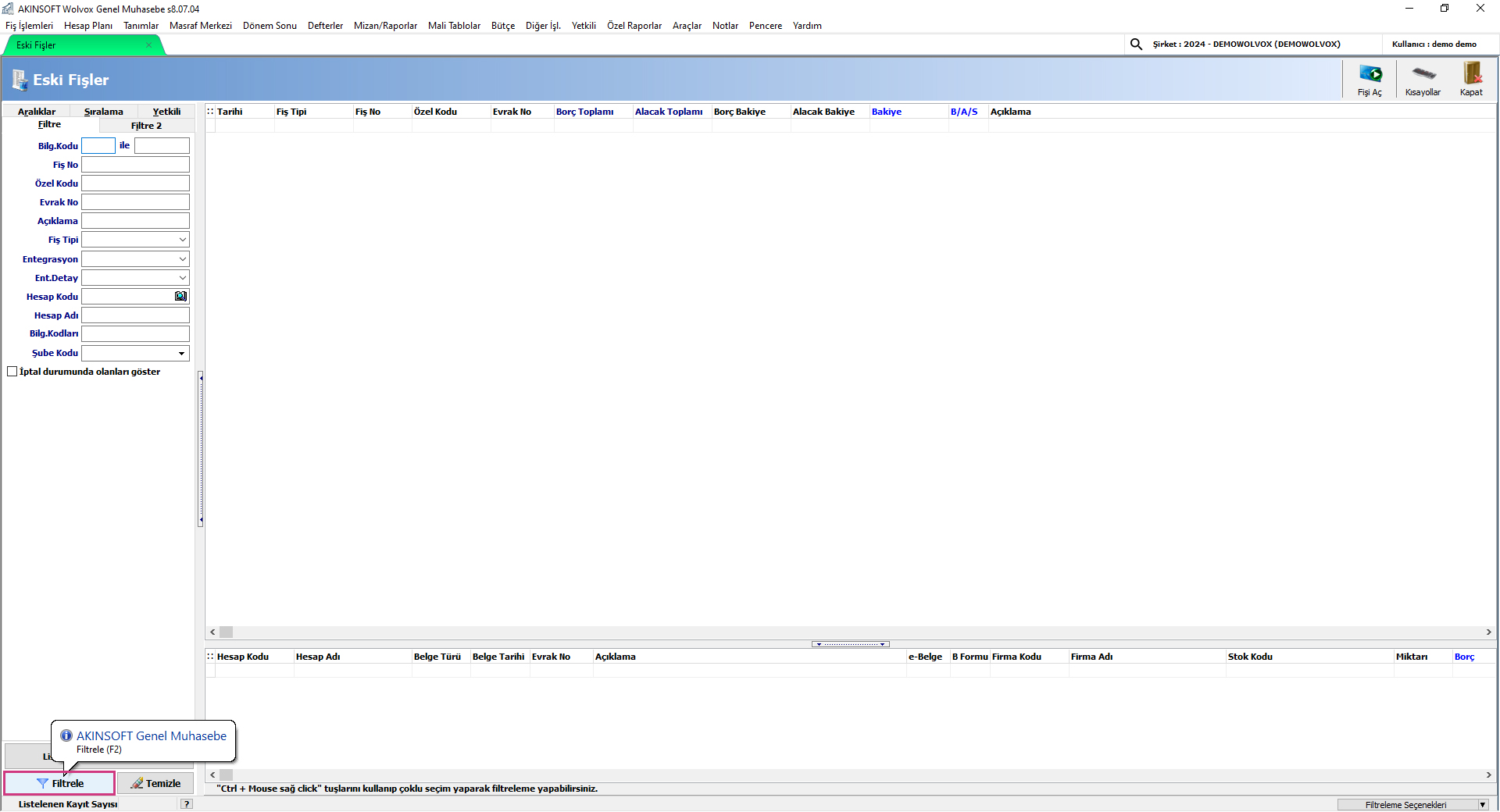Click the question mark help icon
Screen dimensions: 1500x812
click(186, 804)
